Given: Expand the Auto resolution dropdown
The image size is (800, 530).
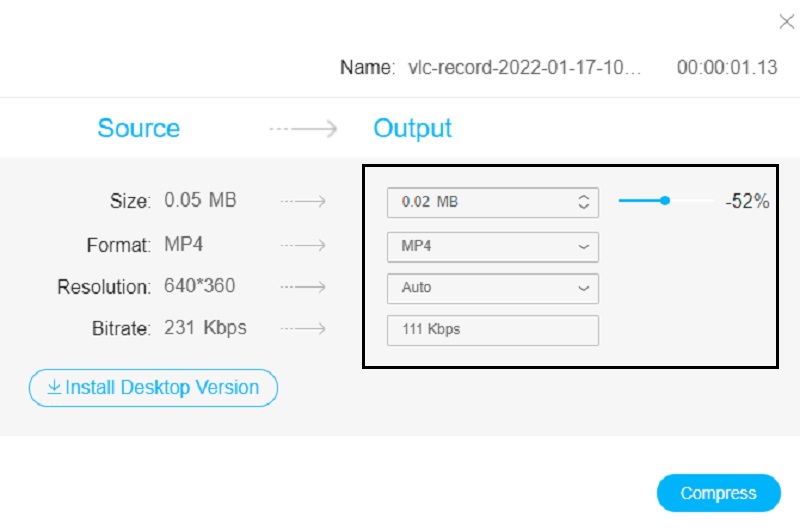Looking at the screenshot, I should click(492, 288).
